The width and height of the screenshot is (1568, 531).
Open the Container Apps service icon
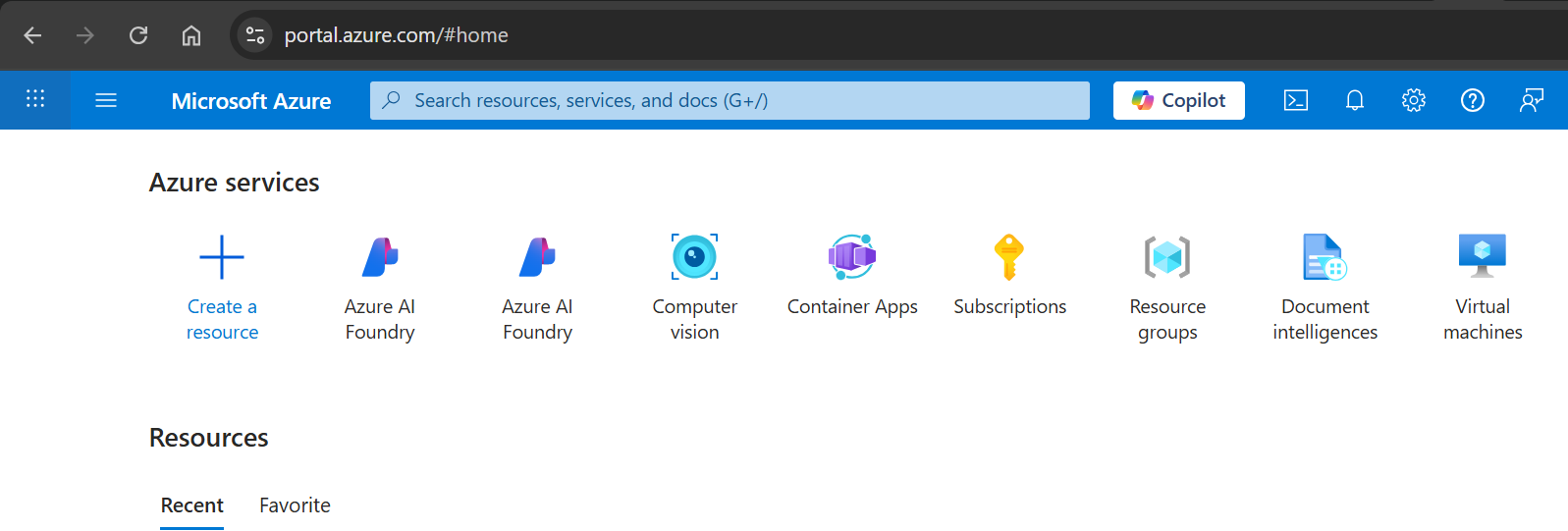852,257
